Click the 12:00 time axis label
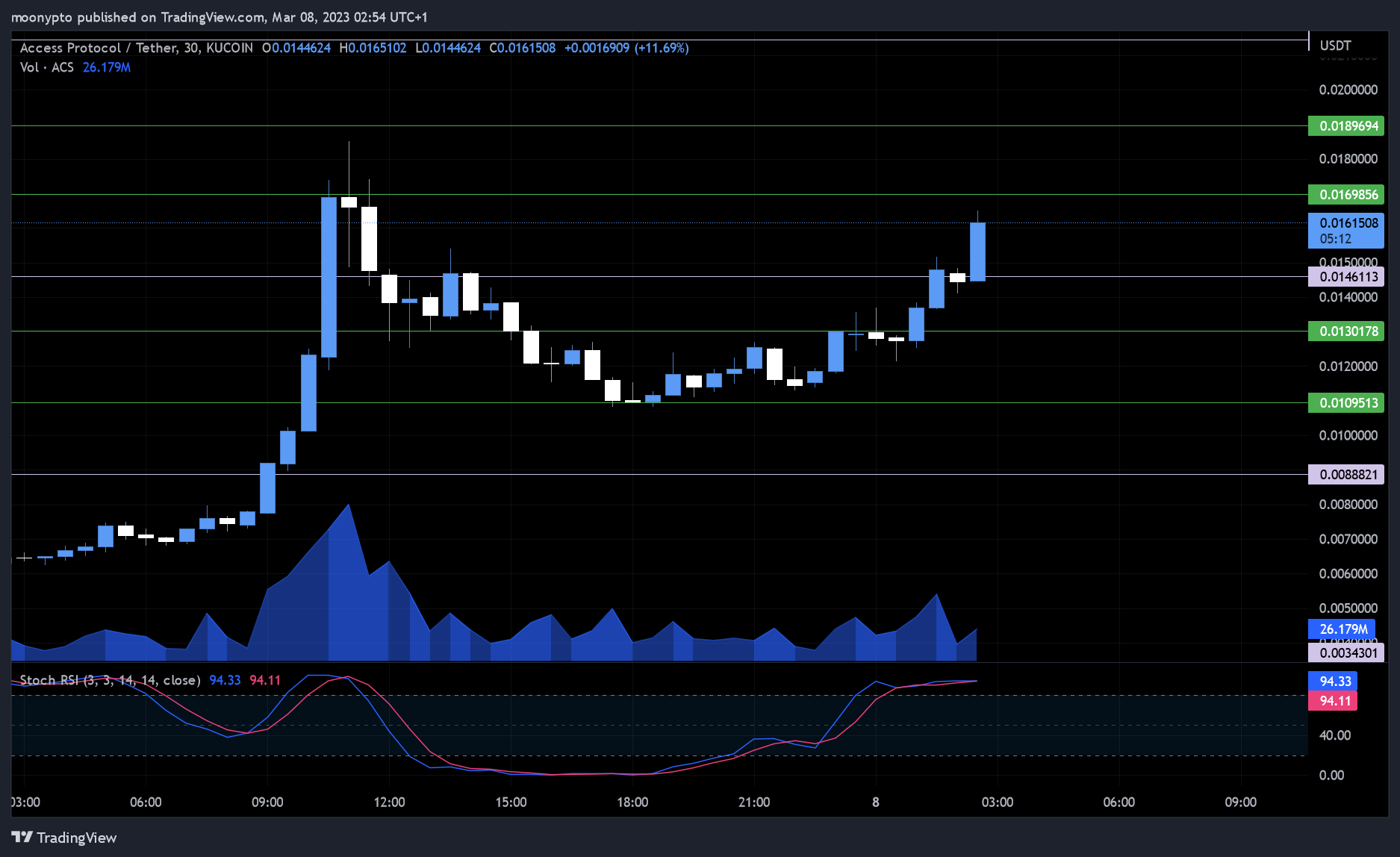 (x=389, y=803)
